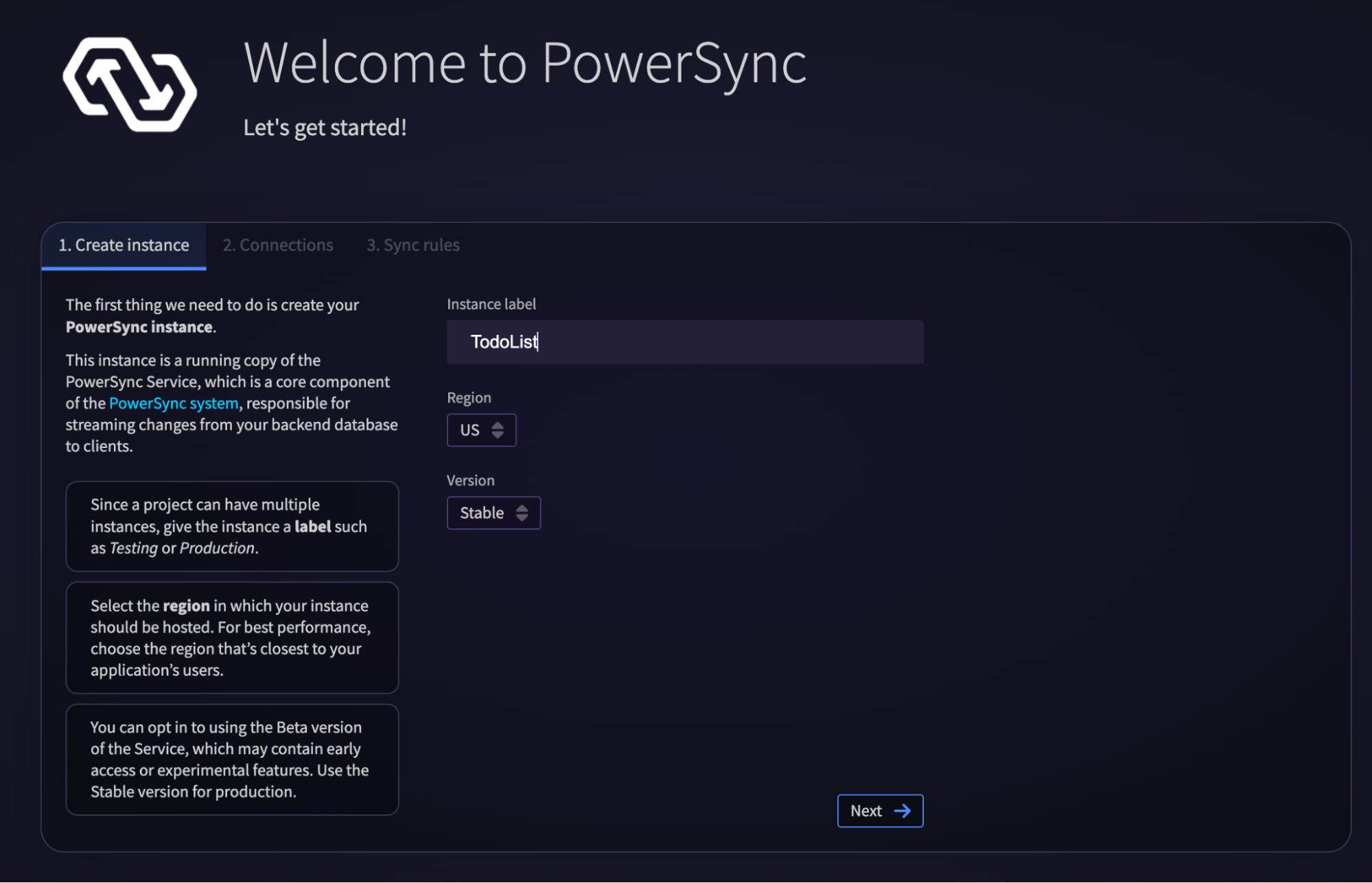1372x883 pixels.
Task: Follow the PowerSync system link
Action: click(x=174, y=403)
